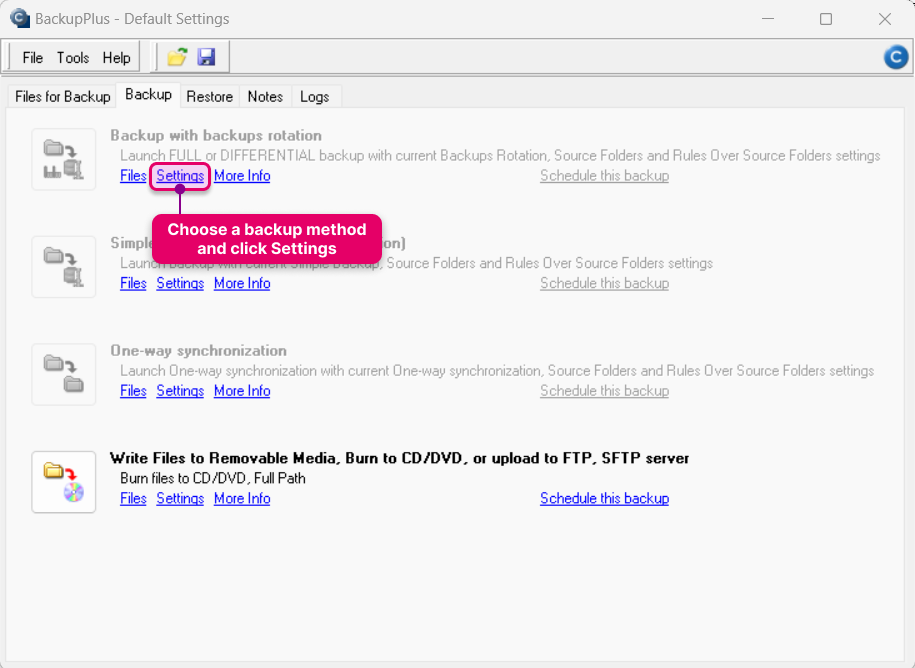Viewport: 915px width, 668px height.
Task: Open More Info under One-way synchronization
Action: click(x=242, y=391)
